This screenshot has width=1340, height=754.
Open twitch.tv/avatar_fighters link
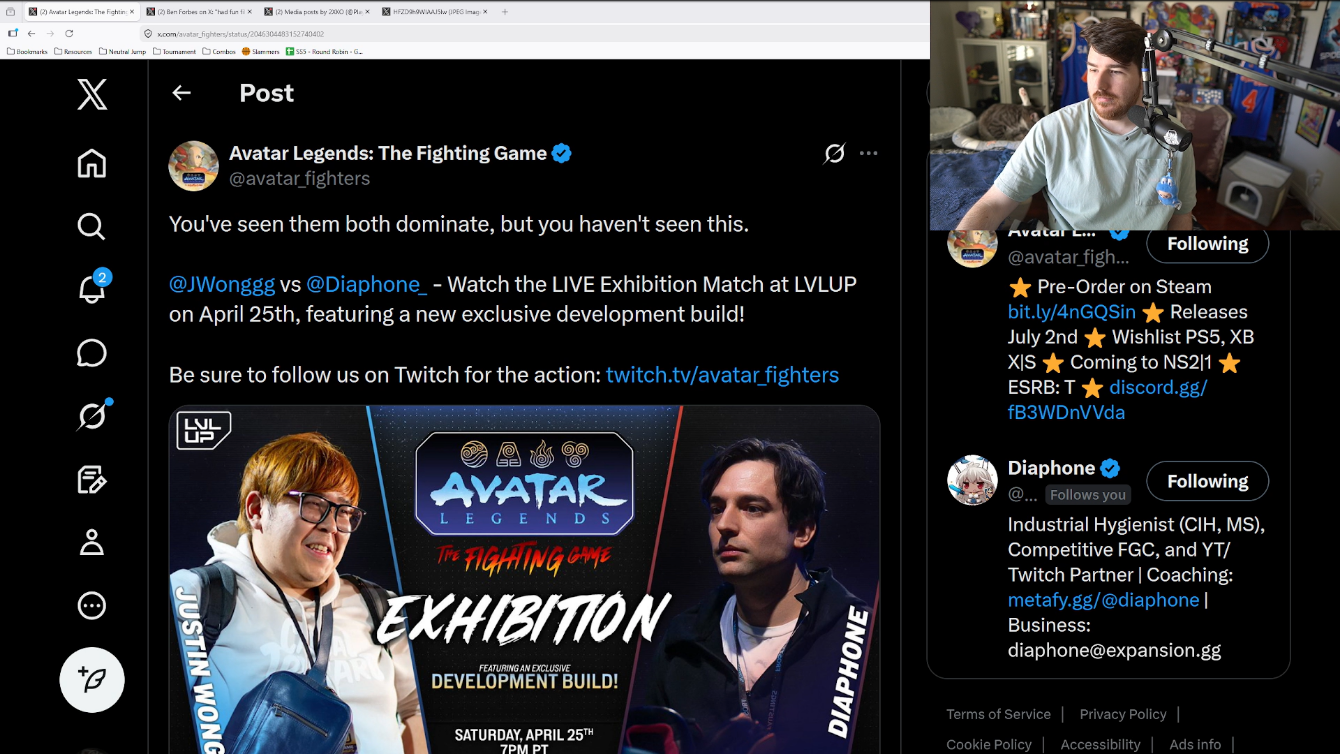[722, 375]
